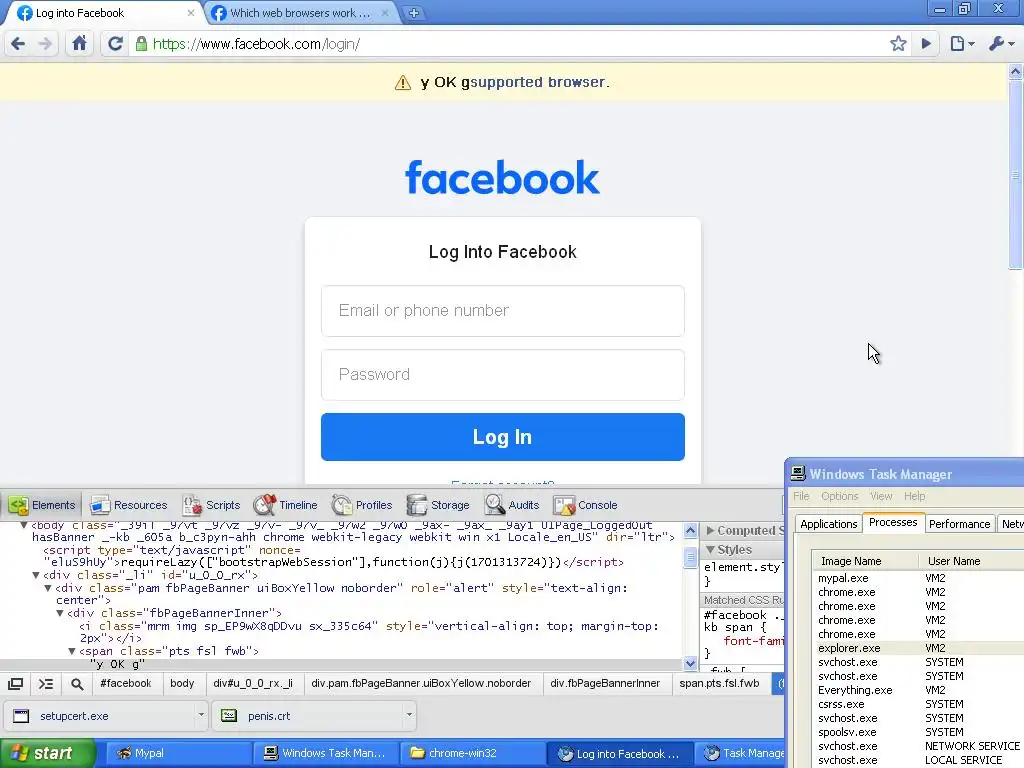Screen dimensions: 1024x768
Task: Click the Password field
Action: click(502, 375)
